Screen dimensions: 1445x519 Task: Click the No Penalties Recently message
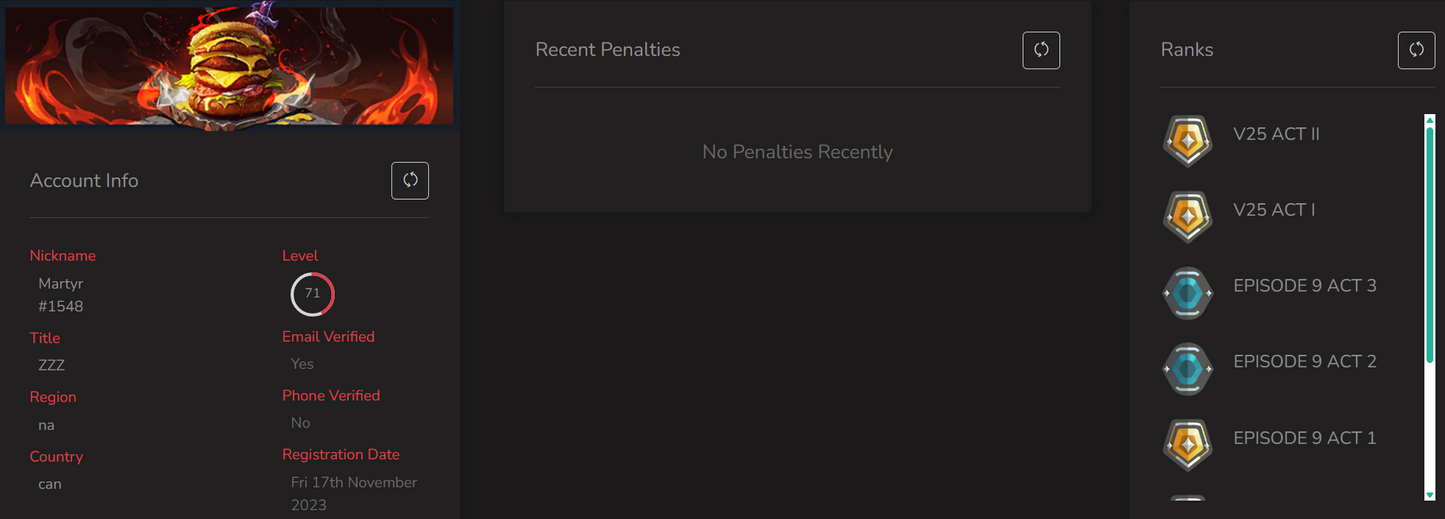click(797, 152)
